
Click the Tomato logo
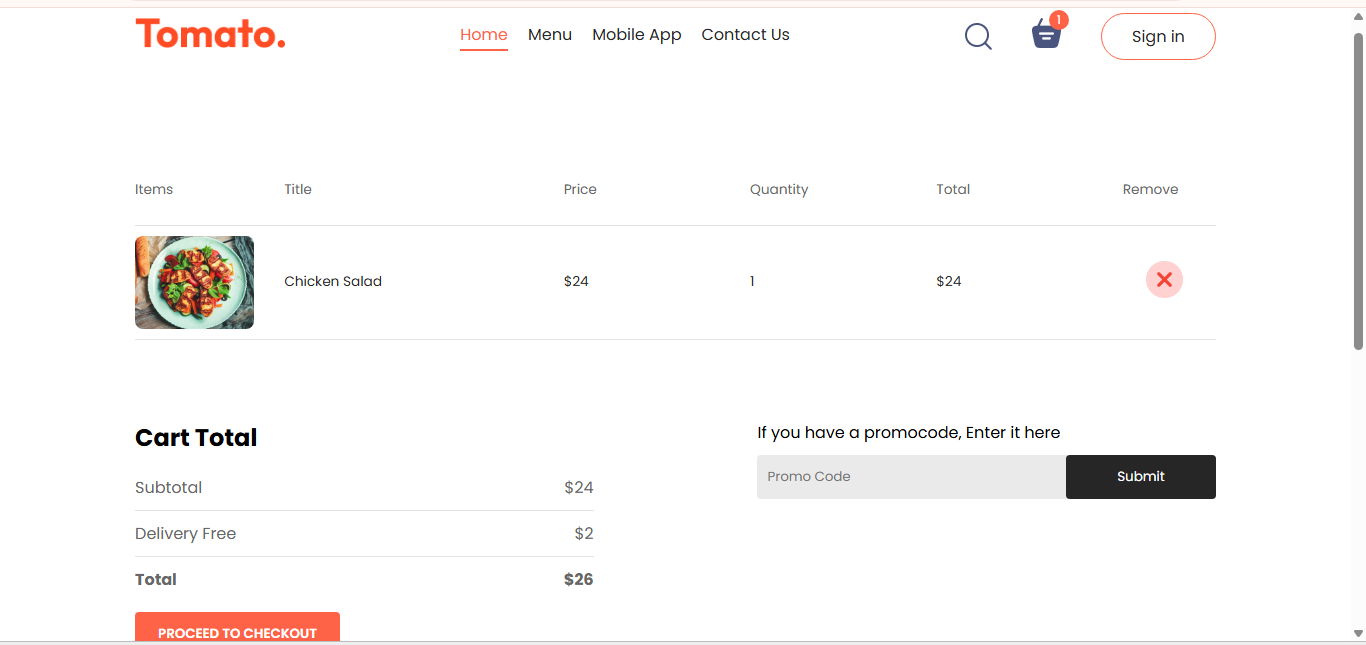point(210,34)
